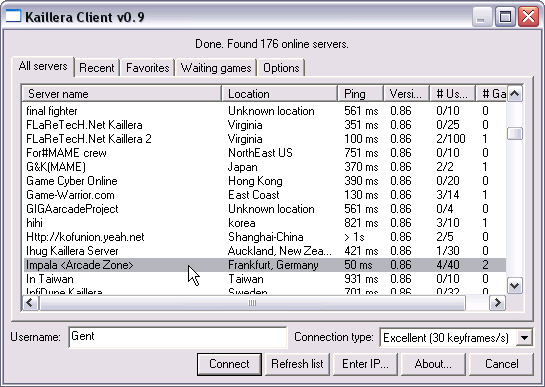Open the Favorites tab
The height and width of the screenshot is (387, 545).
pyautogui.click(x=147, y=68)
